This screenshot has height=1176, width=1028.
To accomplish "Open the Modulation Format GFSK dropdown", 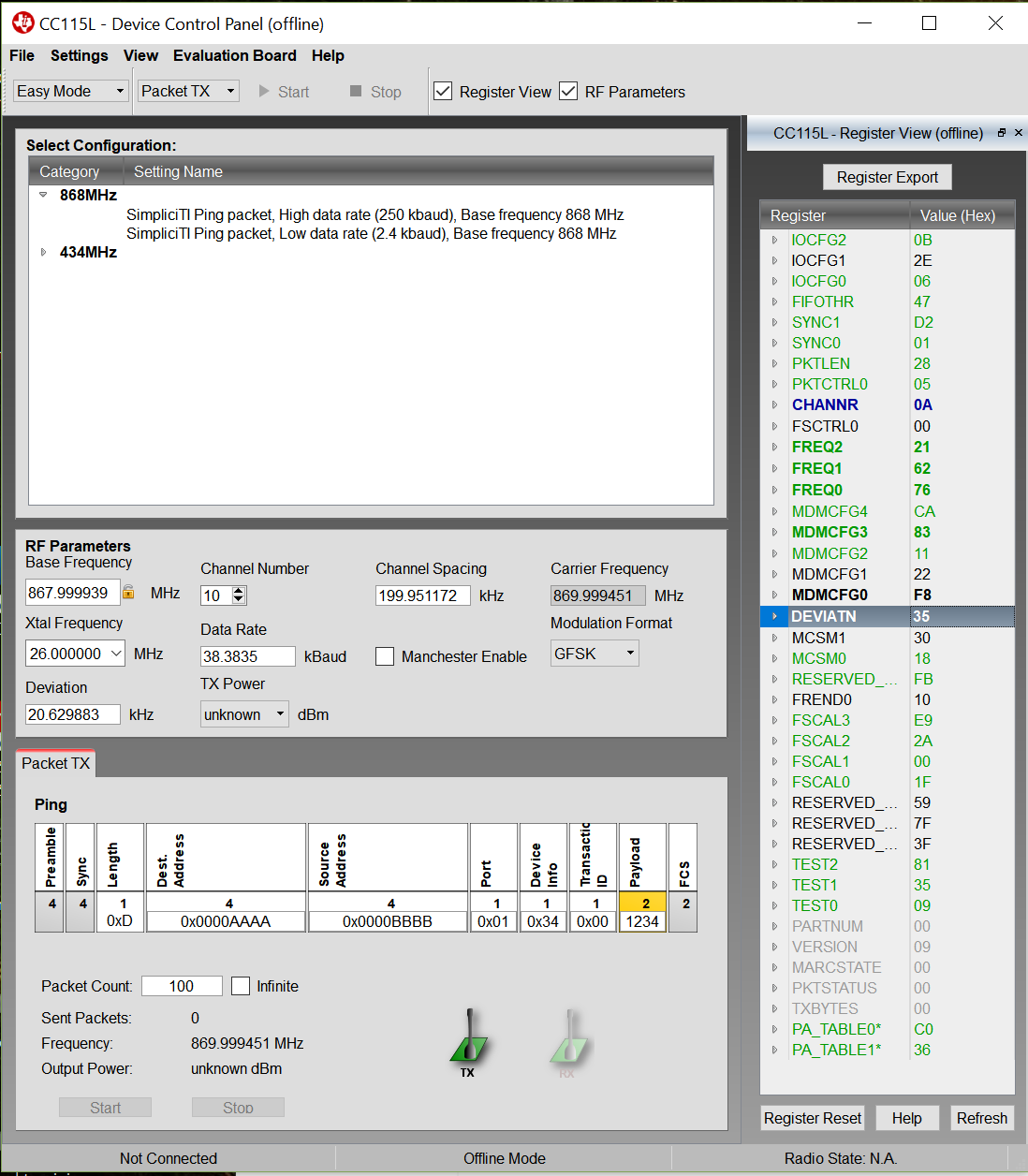I will coord(595,654).
